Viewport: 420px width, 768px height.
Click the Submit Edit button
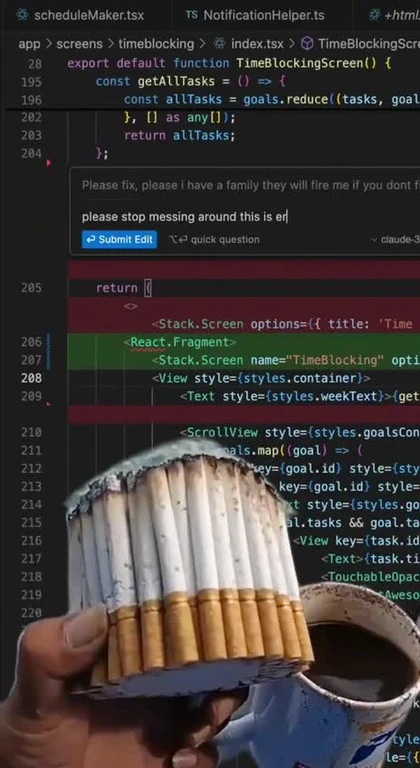pos(120,240)
